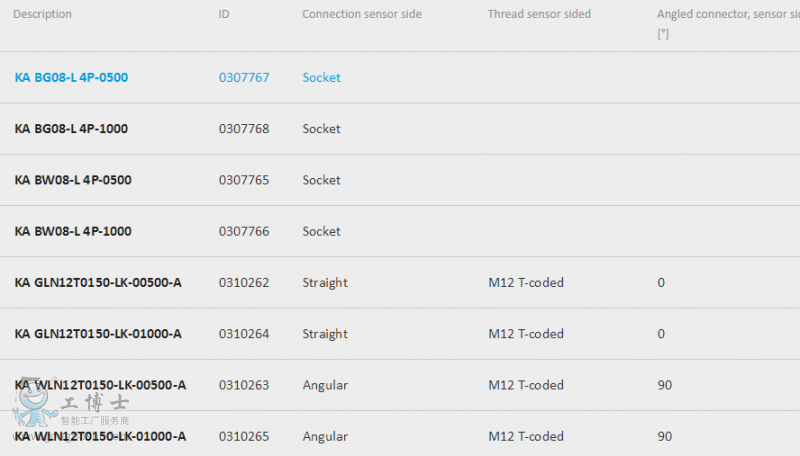Click the ID column header
The image size is (800, 456).
click(224, 14)
